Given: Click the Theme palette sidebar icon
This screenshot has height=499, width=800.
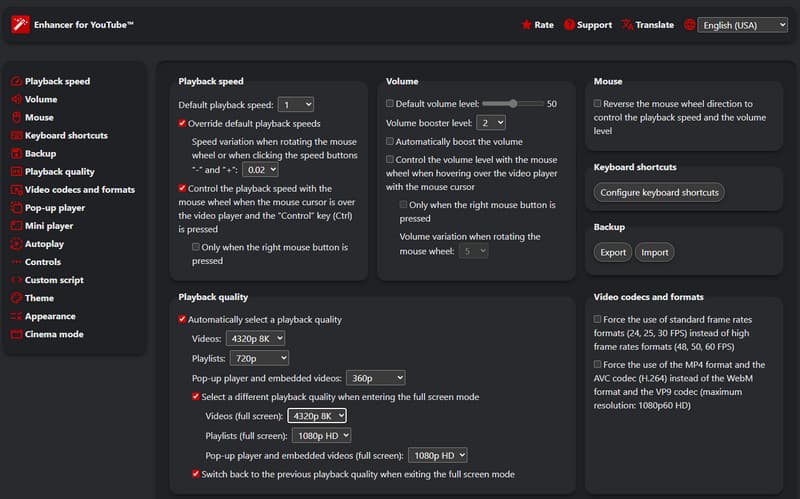Looking at the screenshot, I should (16, 298).
